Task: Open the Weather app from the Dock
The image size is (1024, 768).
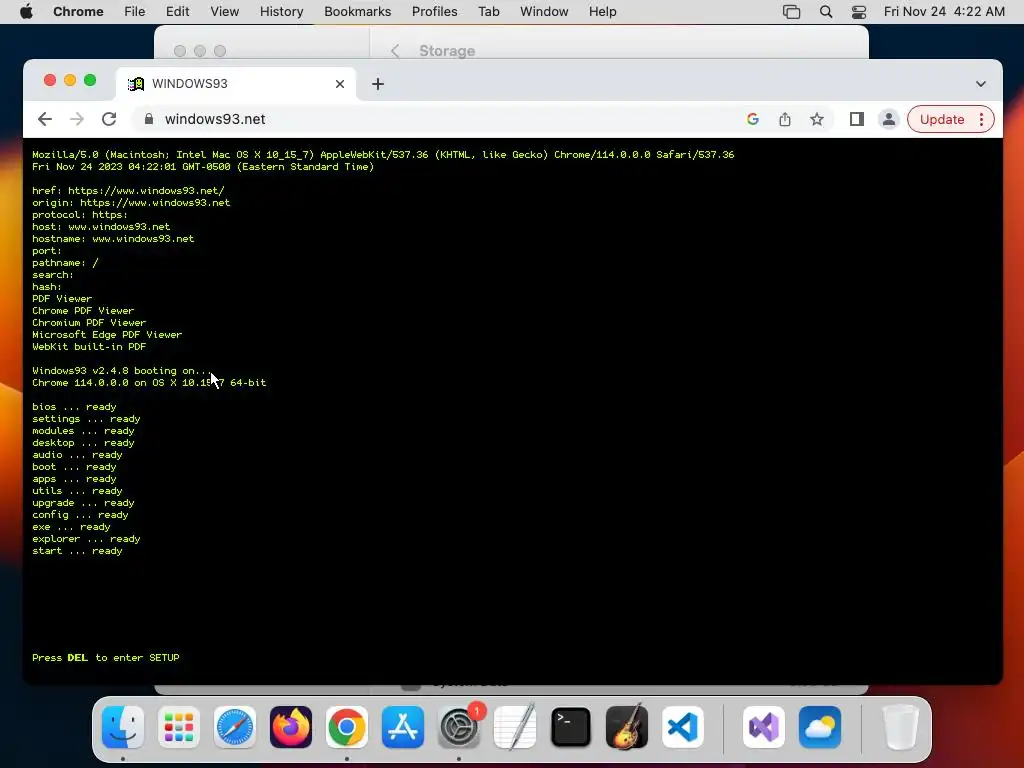Action: pyautogui.click(x=820, y=726)
